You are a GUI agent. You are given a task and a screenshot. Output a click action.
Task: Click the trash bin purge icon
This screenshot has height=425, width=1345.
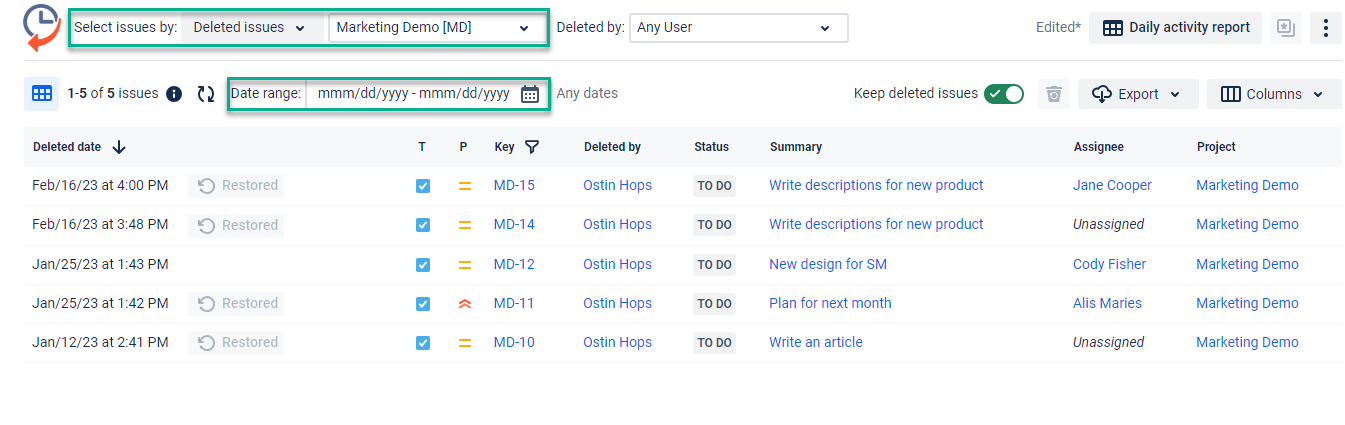[1053, 94]
